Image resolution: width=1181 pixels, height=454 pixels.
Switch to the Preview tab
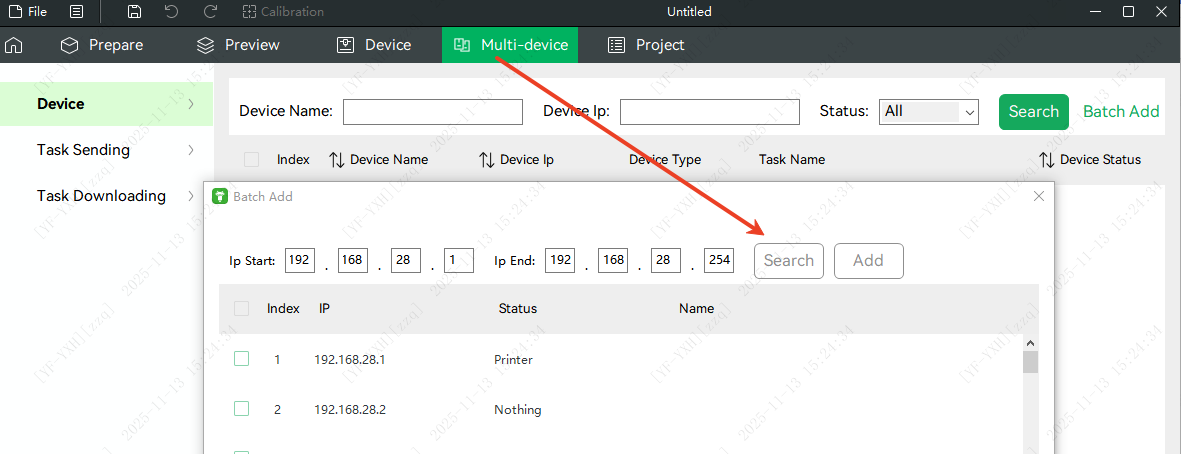pos(238,45)
